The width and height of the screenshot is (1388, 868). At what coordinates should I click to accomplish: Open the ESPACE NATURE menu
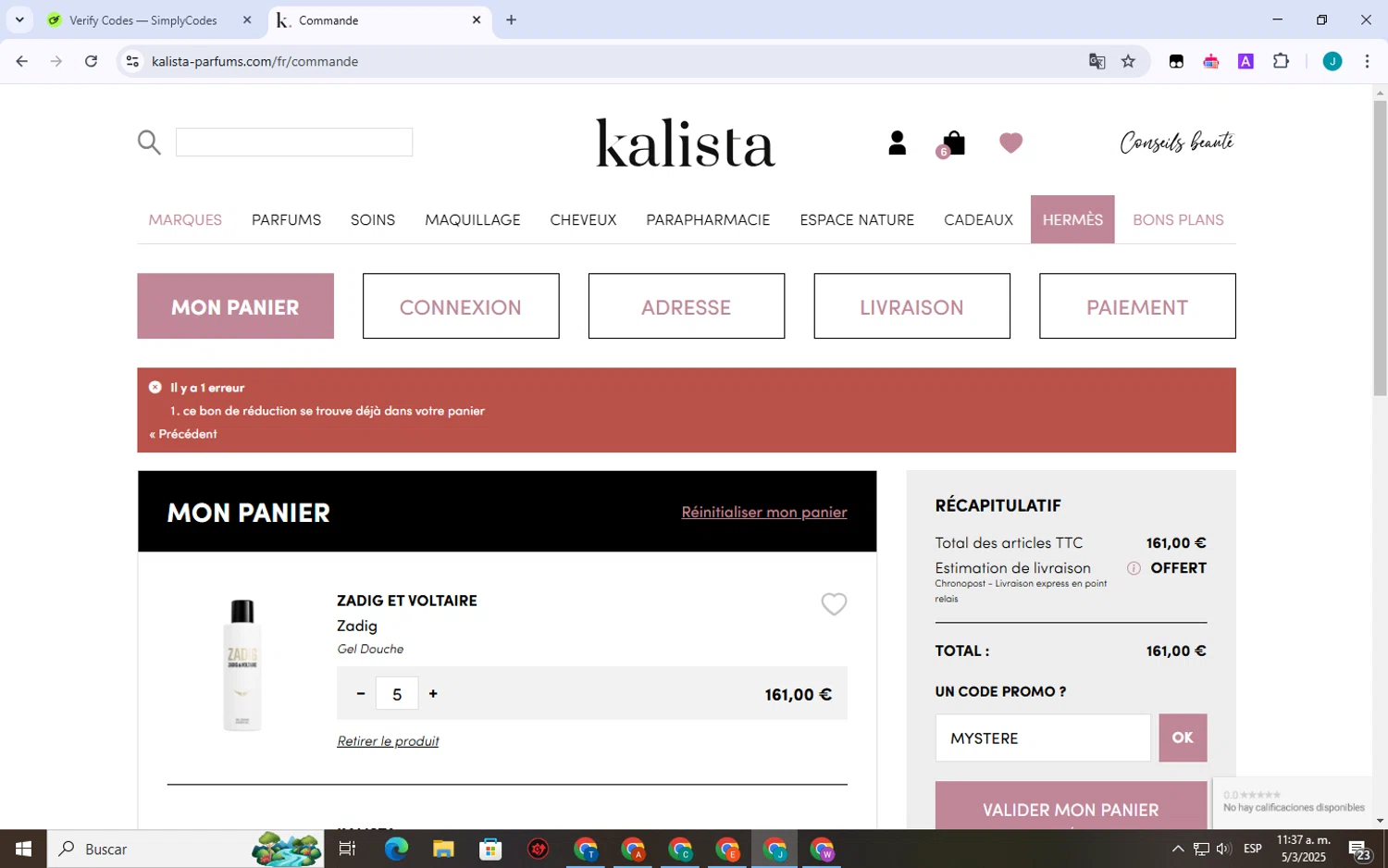click(x=857, y=219)
